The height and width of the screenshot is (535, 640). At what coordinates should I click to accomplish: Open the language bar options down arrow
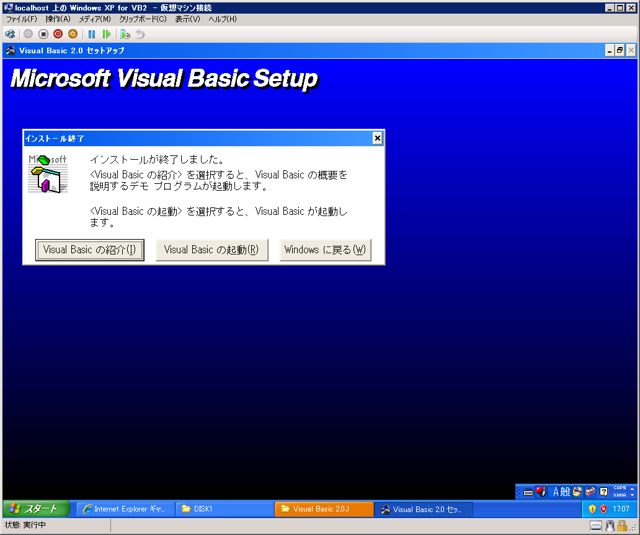click(633, 495)
